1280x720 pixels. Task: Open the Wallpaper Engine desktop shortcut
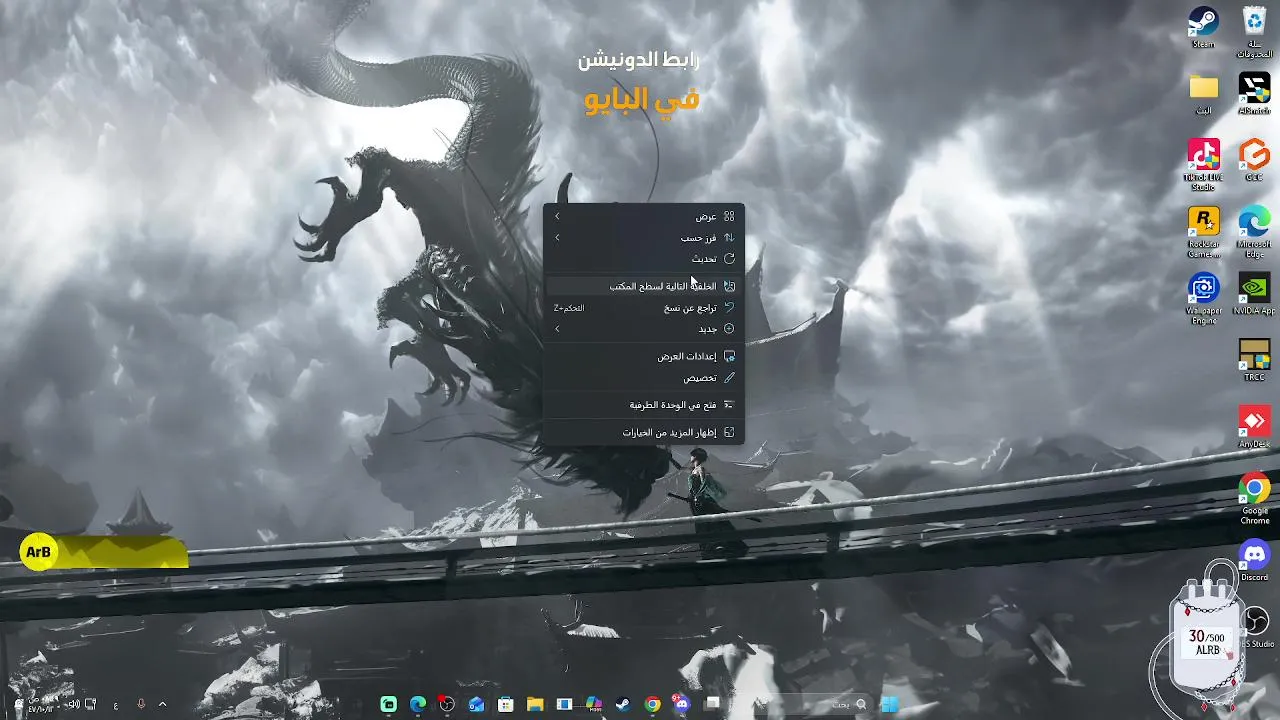tap(1203, 299)
